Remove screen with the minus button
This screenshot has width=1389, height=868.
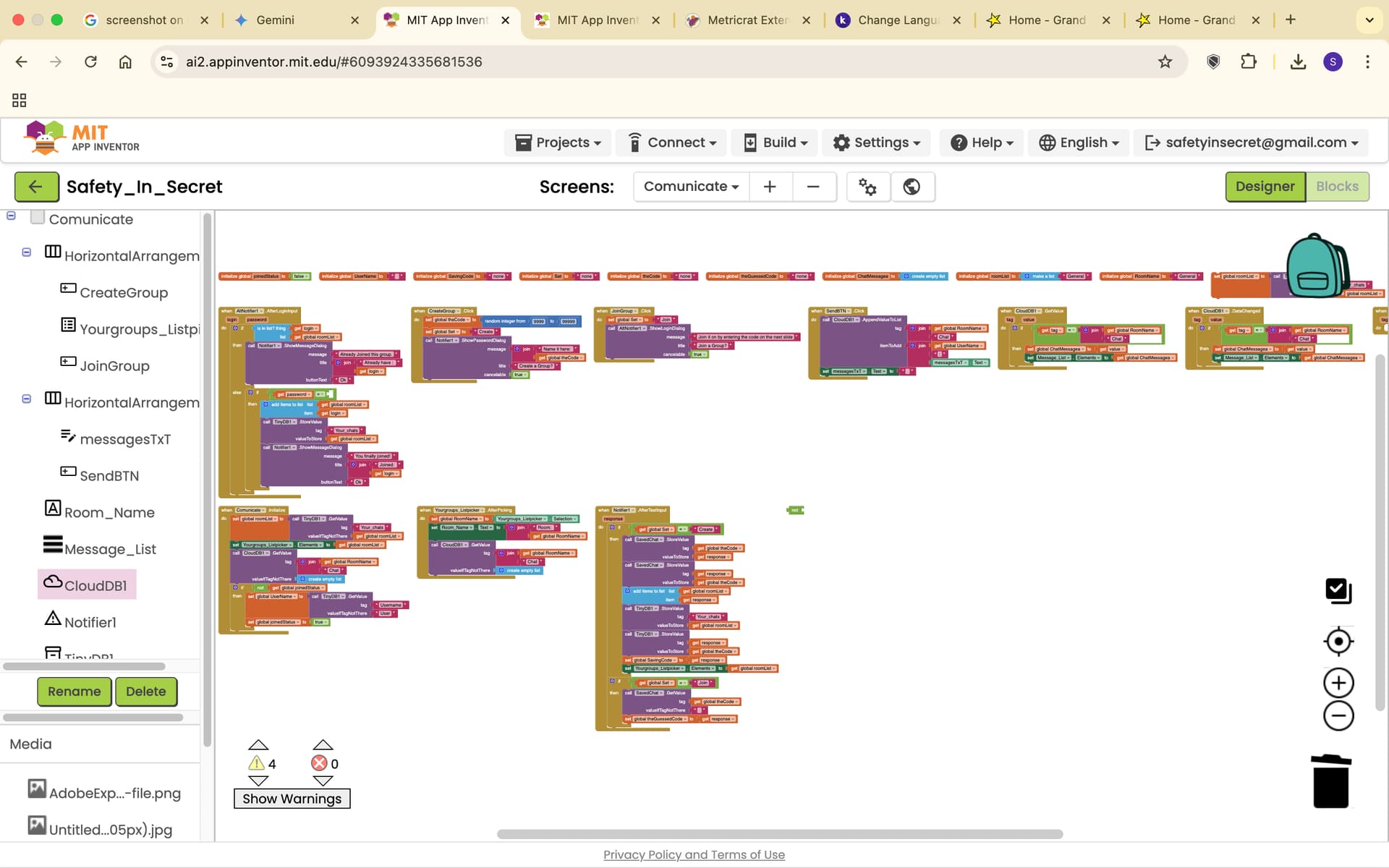click(813, 187)
